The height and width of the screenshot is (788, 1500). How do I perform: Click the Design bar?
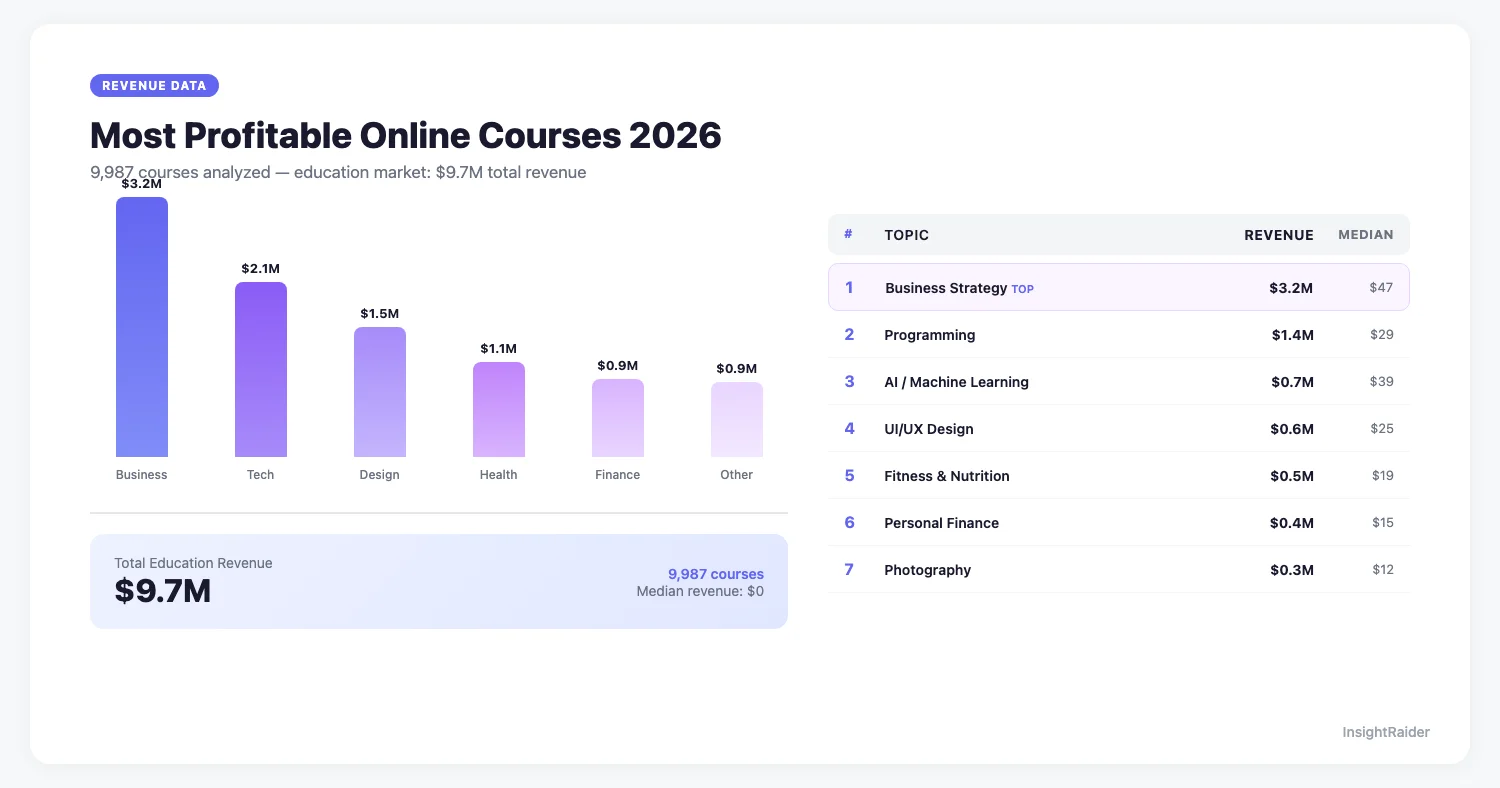[x=379, y=390]
